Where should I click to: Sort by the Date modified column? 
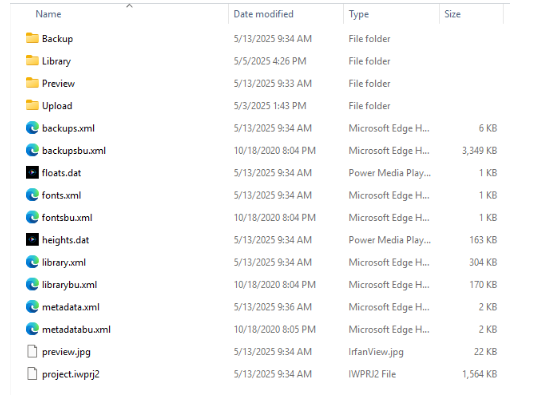tap(263, 14)
